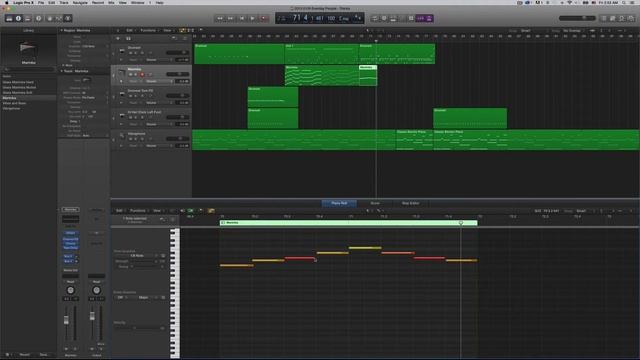
Task: Adjust the Marimba track volume slider
Action: pos(178,74)
